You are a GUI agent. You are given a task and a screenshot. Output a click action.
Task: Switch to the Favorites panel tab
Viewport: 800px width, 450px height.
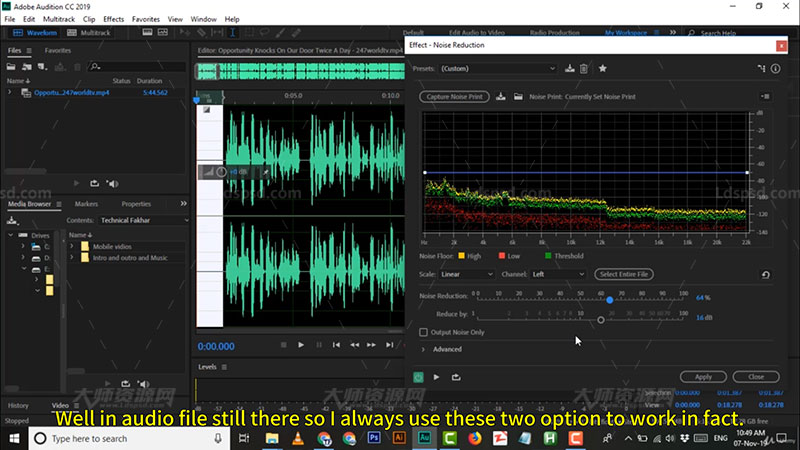coord(58,51)
